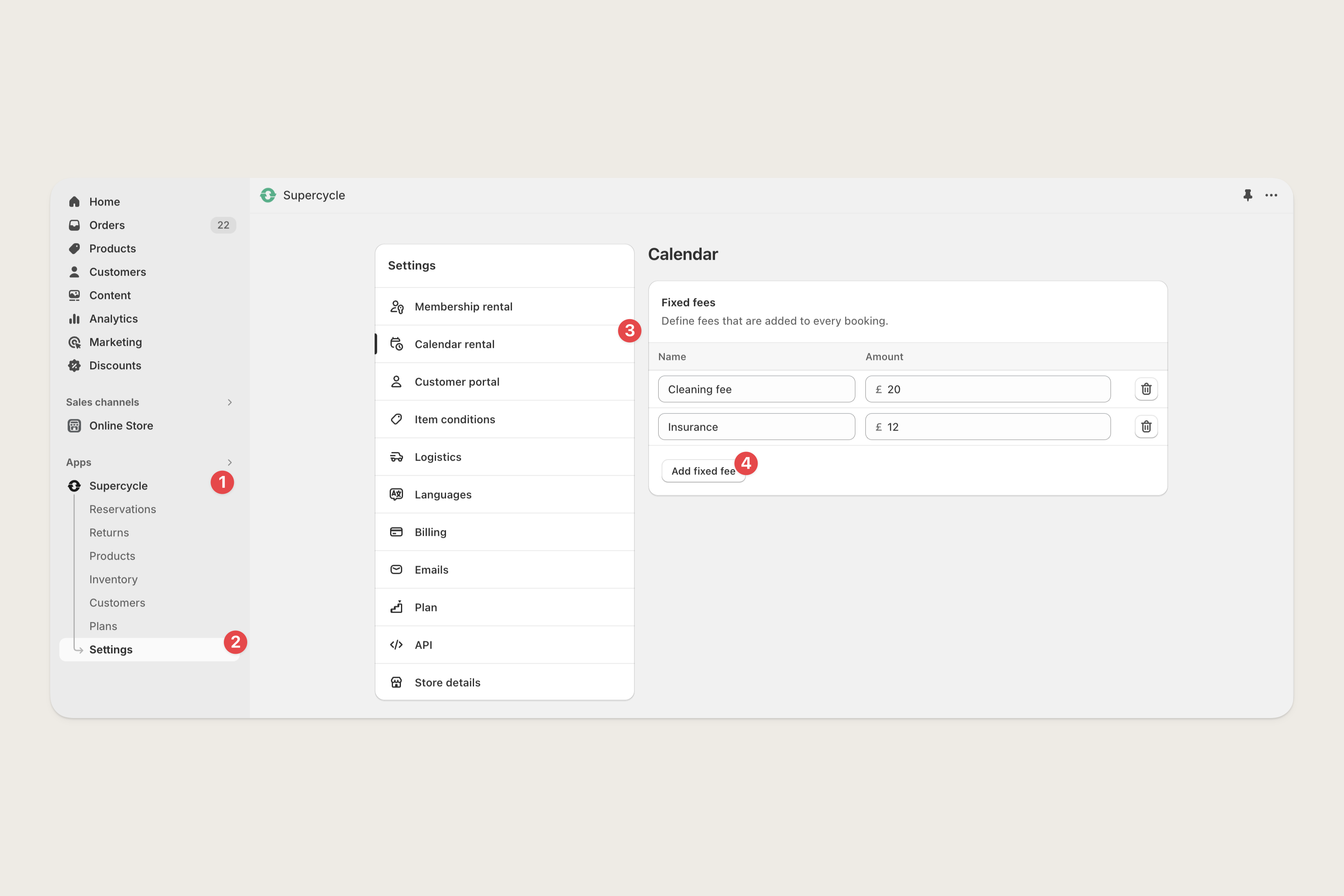1344x896 pixels.
Task: Click the green Supercycle logo in header
Action: click(x=268, y=195)
